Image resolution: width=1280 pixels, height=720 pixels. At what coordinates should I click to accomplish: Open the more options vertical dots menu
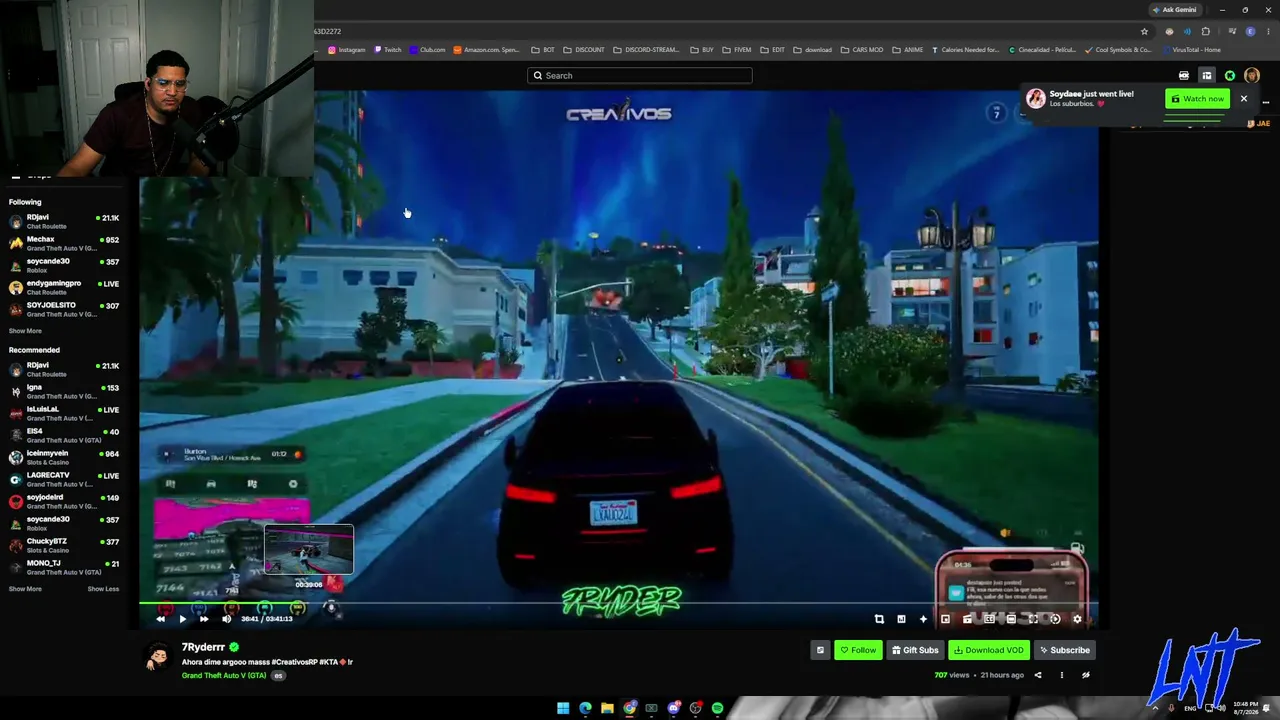point(1061,675)
